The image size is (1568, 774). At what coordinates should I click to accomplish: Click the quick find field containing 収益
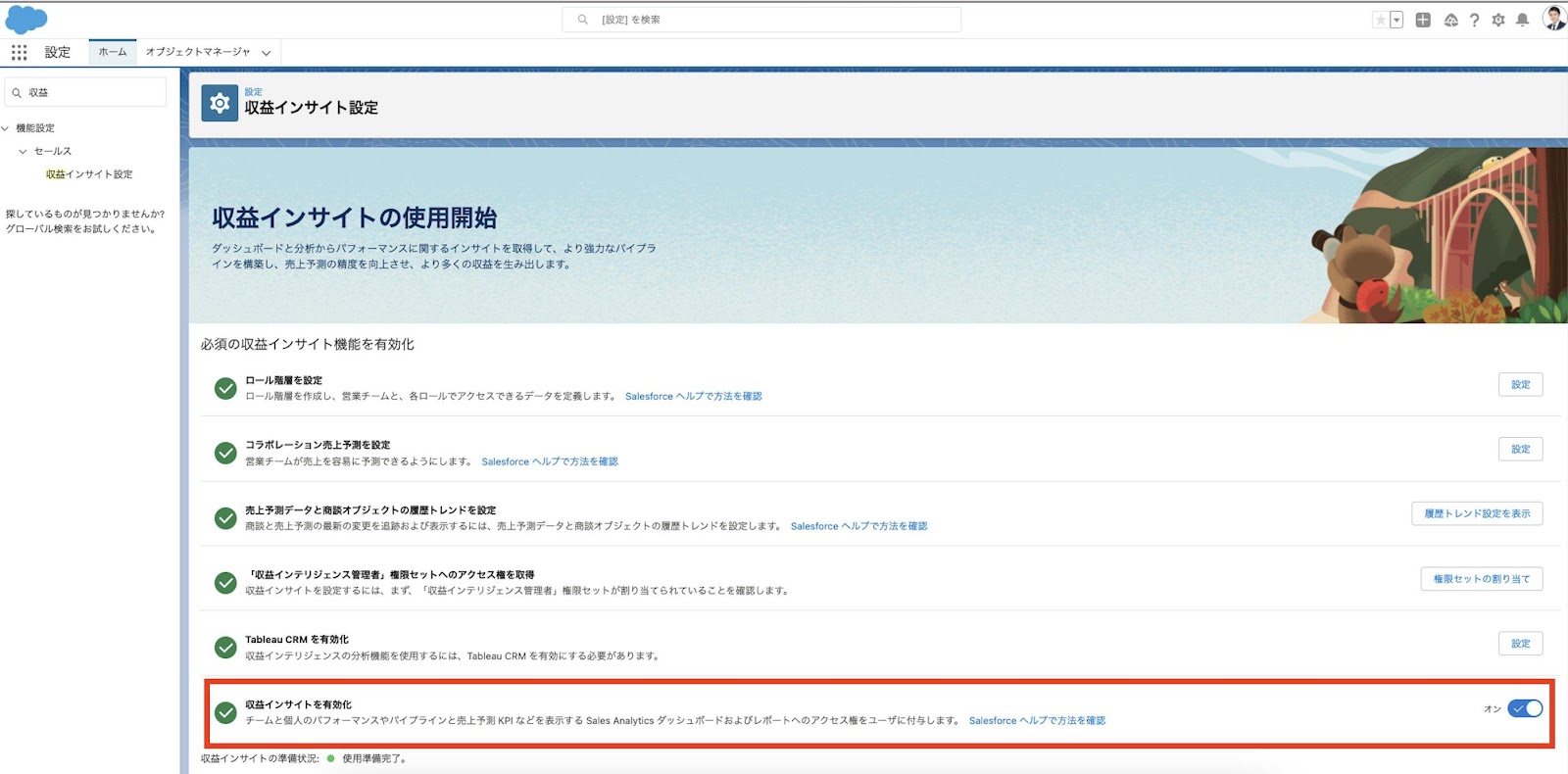tap(86, 92)
